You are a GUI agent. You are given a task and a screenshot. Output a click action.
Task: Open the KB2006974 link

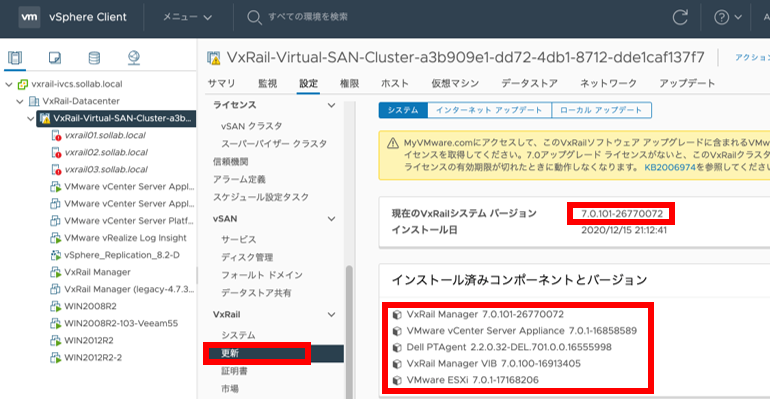pos(670,167)
